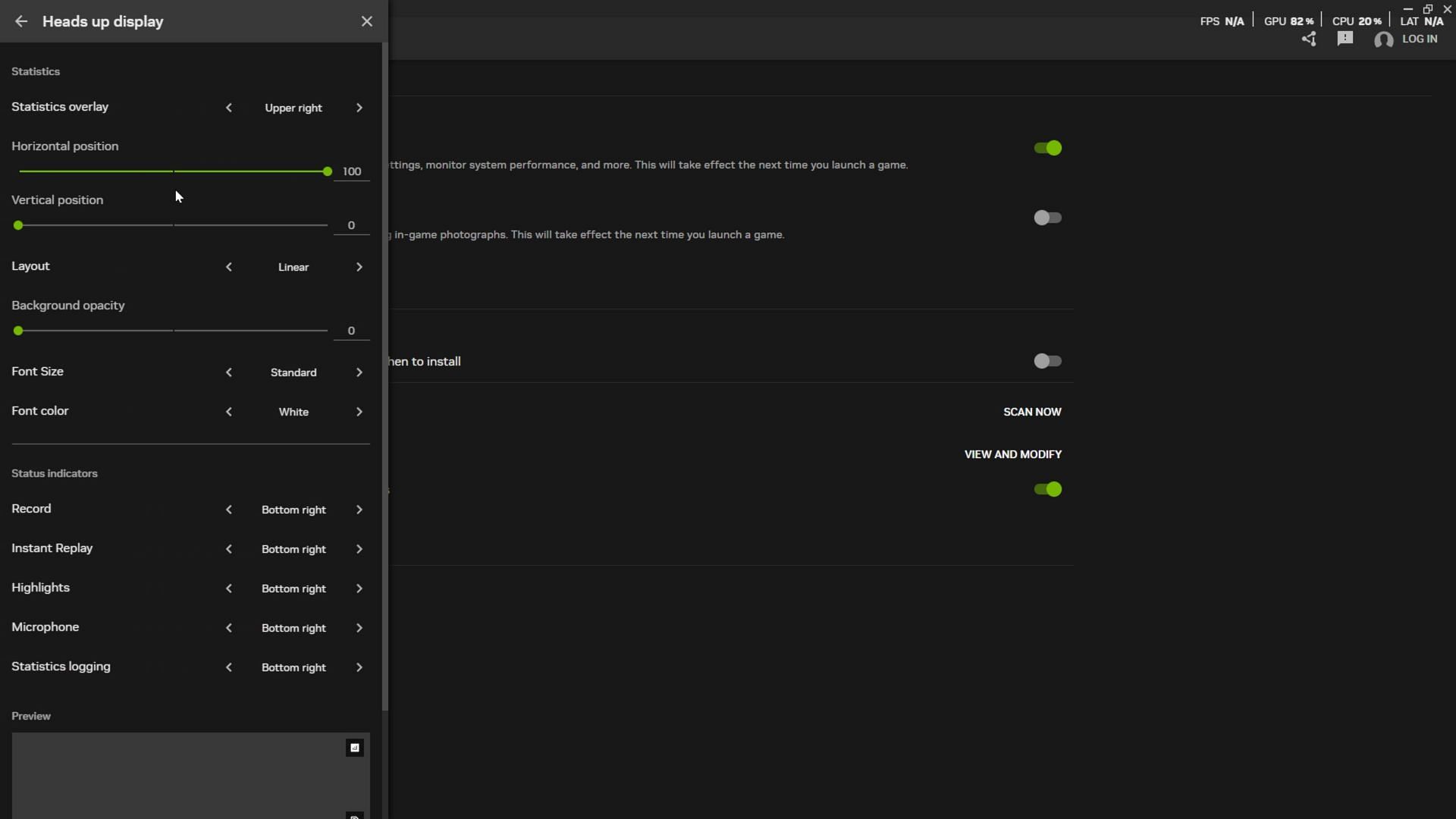Select previous Layout option
Image resolution: width=1456 pixels, height=819 pixels.
coord(228,267)
